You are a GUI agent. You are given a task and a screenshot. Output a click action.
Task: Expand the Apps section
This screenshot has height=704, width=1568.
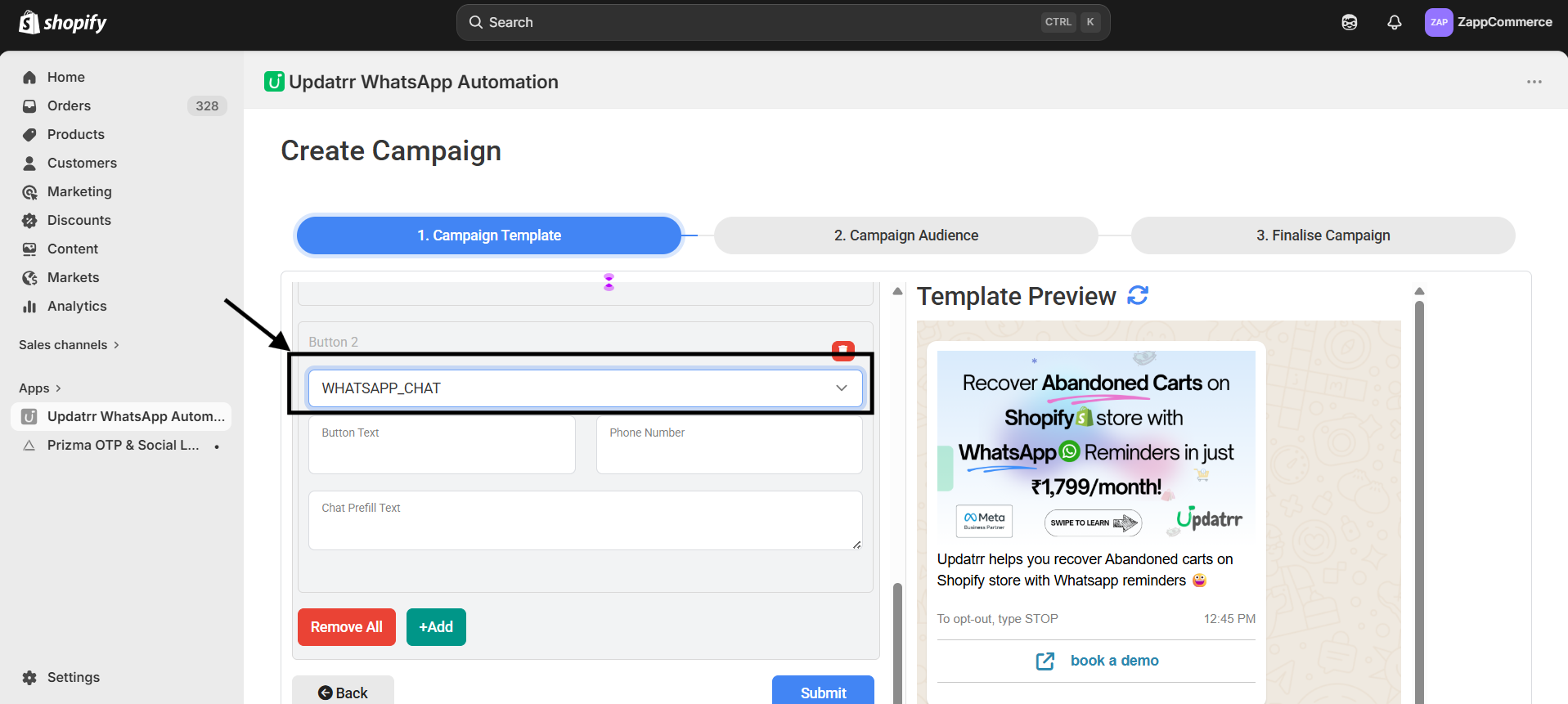[40, 388]
